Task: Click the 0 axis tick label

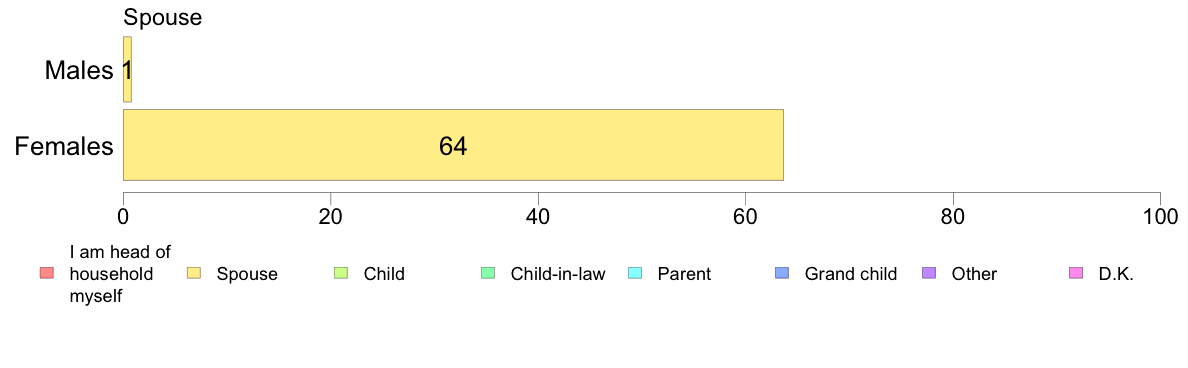Action: coord(123,215)
